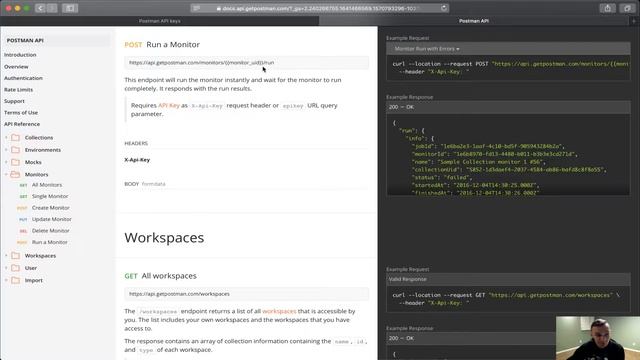This screenshot has height=360, width=640.
Task: Click the Run a Monitor heading
Action: [173, 44]
